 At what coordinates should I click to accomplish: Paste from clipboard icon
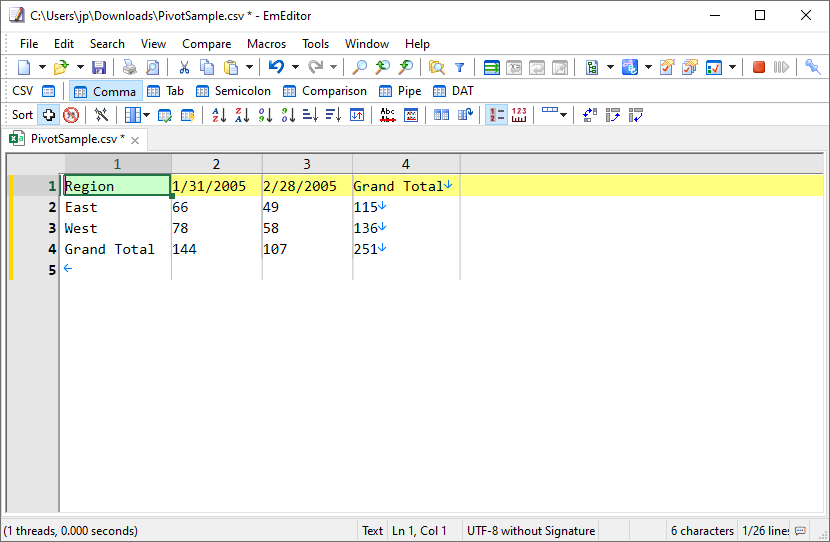click(x=231, y=67)
